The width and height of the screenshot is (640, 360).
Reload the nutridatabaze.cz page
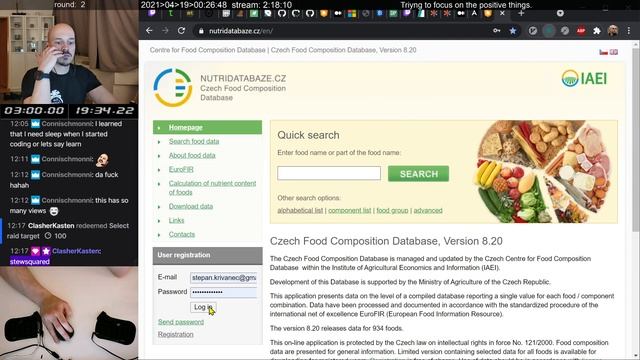tap(181, 31)
